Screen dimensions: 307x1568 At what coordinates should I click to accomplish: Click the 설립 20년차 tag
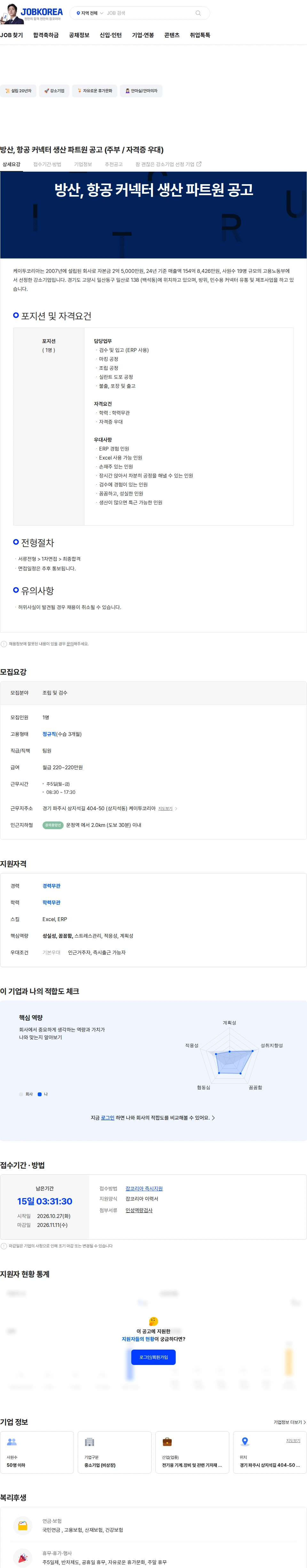[x=18, y=91]
